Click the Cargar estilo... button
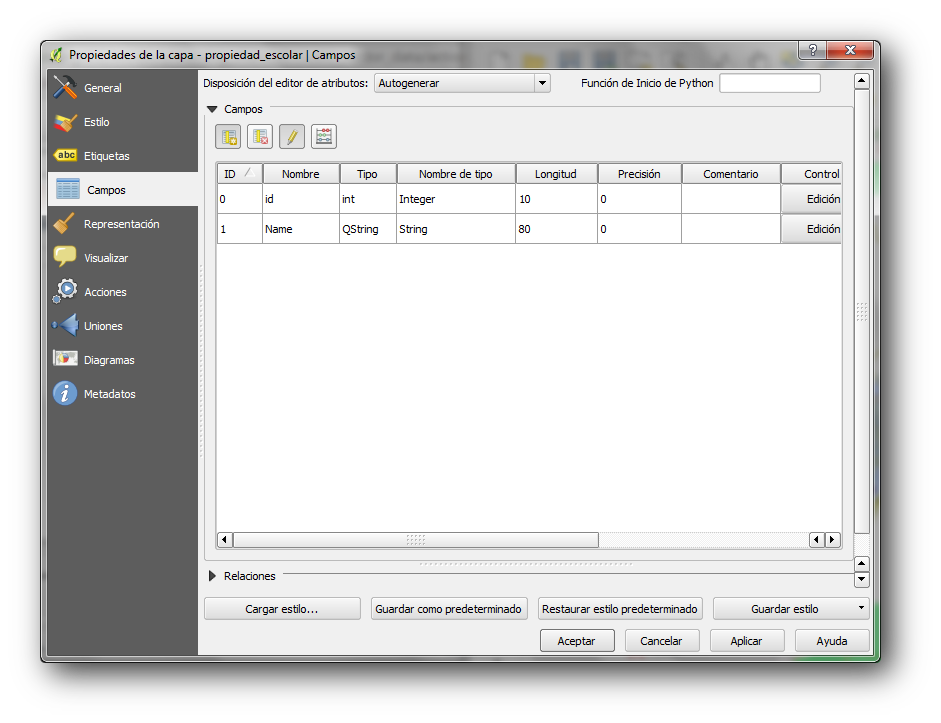 coord(282,609)
